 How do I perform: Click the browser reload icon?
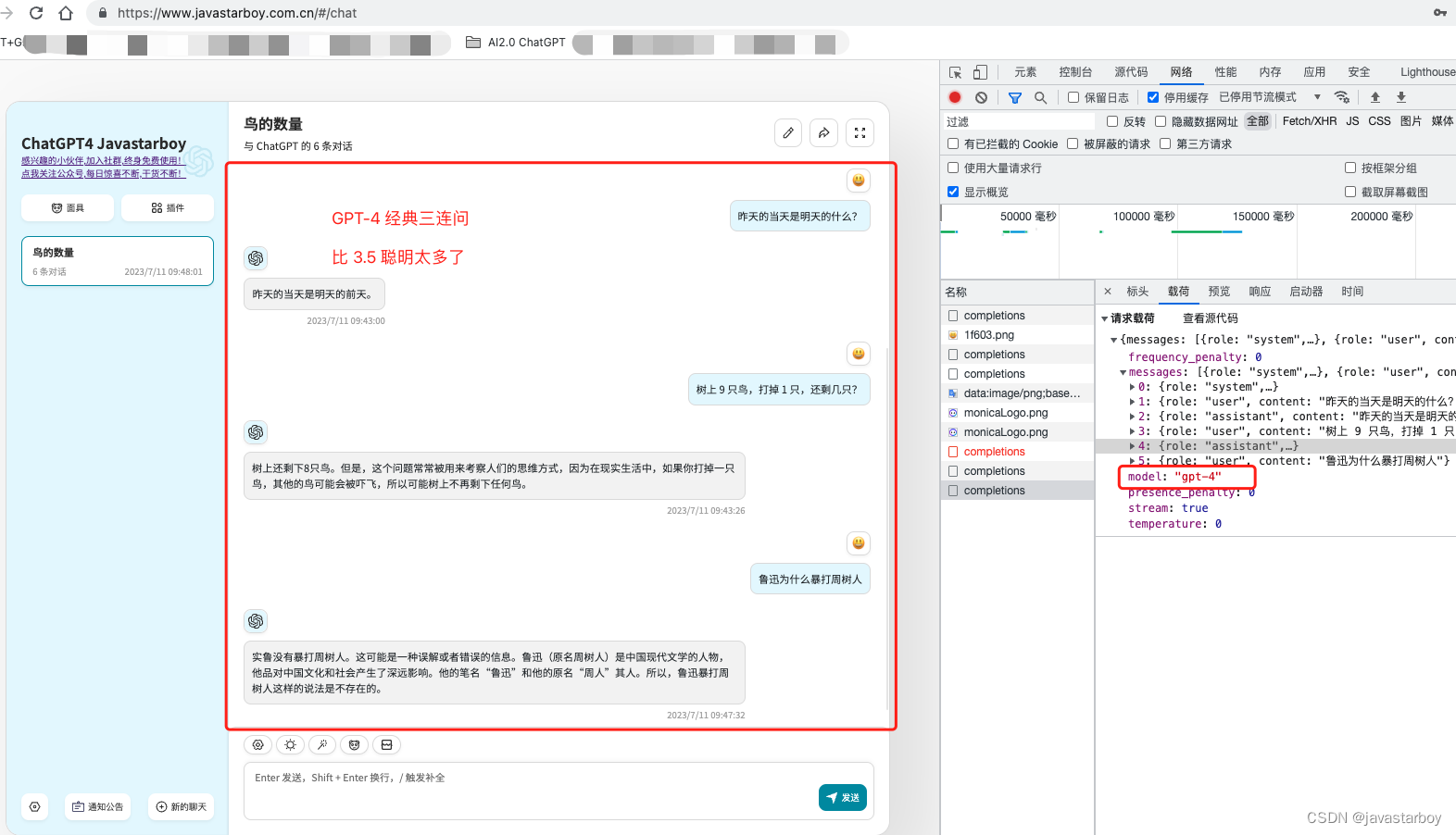[36, 13]
